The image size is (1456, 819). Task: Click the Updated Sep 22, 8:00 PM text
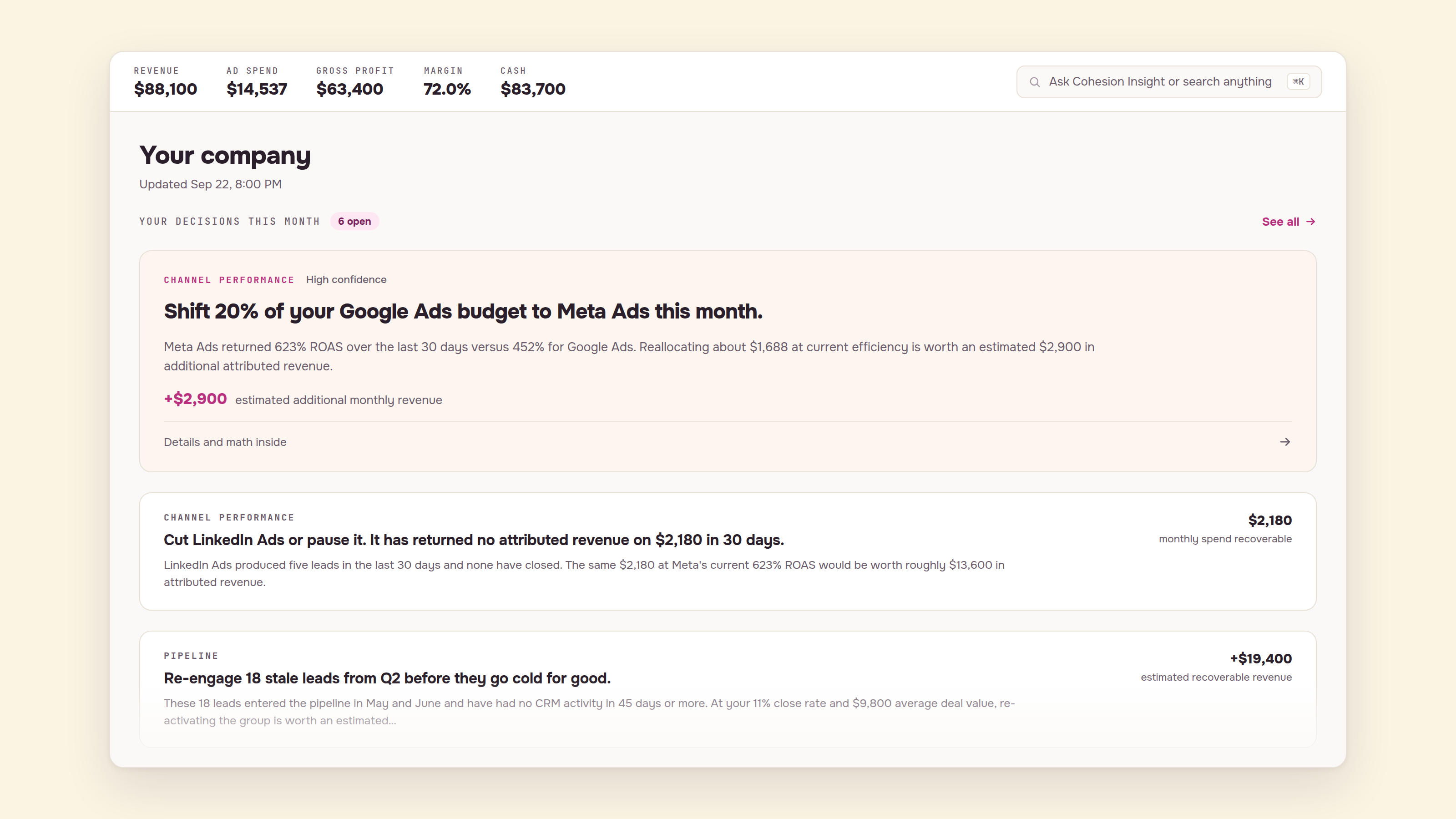210,184
